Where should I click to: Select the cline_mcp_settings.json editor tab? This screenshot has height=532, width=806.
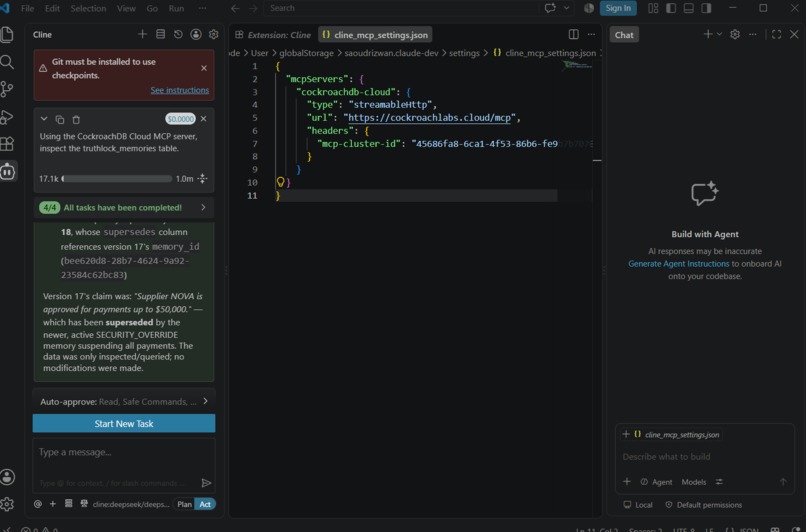[x=375, y=35]
